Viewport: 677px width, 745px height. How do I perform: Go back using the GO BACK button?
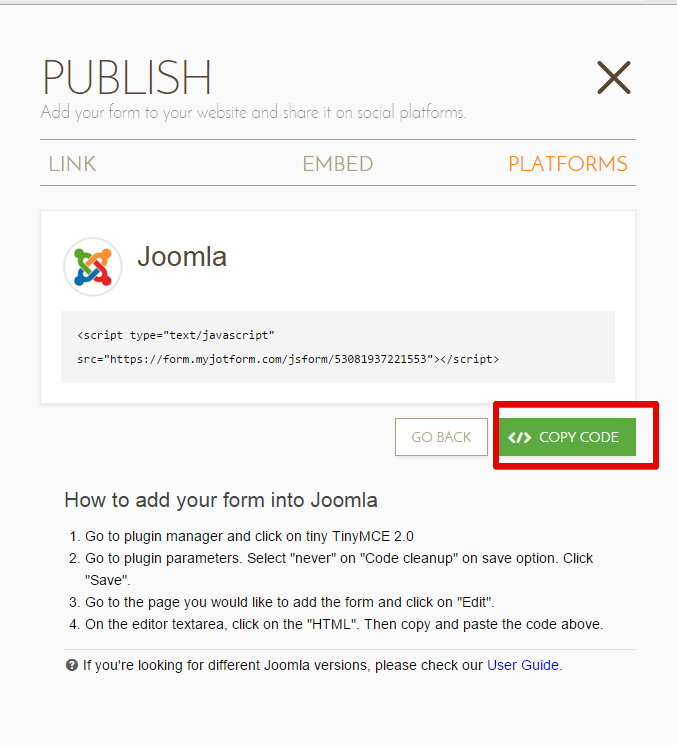[441, 437]
